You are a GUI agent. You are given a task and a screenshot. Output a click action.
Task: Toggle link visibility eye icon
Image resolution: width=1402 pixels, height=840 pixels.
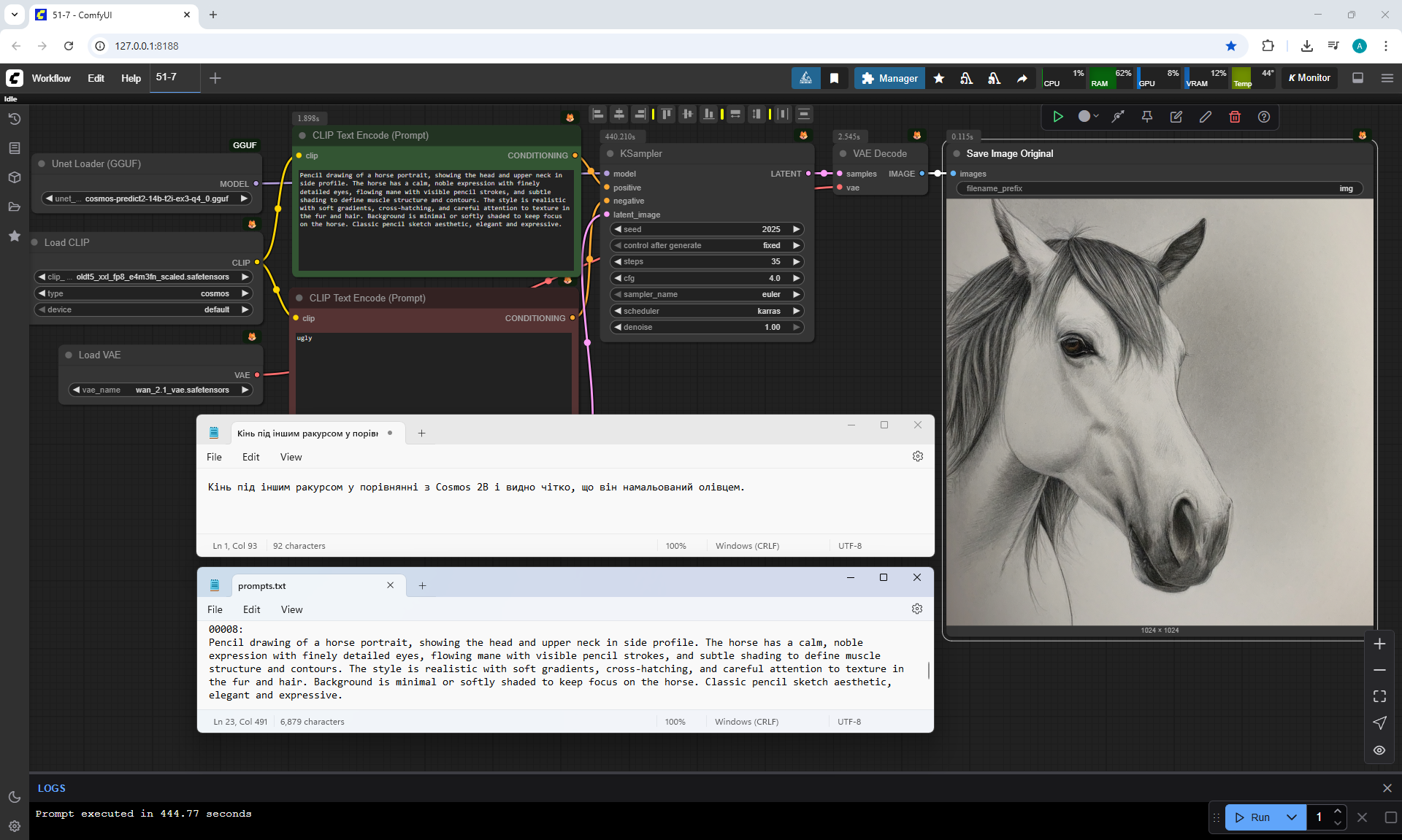(x=1379, y=750)
